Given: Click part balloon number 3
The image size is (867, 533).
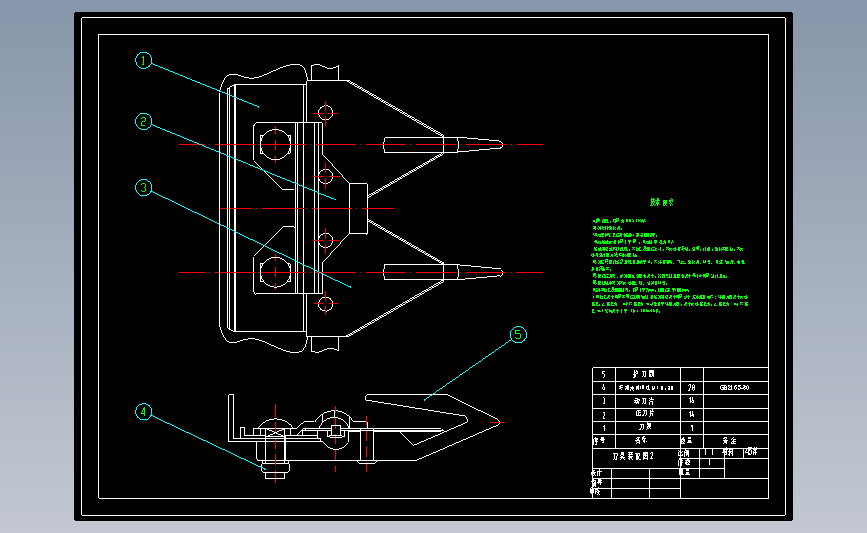Looking at the screenshot, I should pos(143,188).
